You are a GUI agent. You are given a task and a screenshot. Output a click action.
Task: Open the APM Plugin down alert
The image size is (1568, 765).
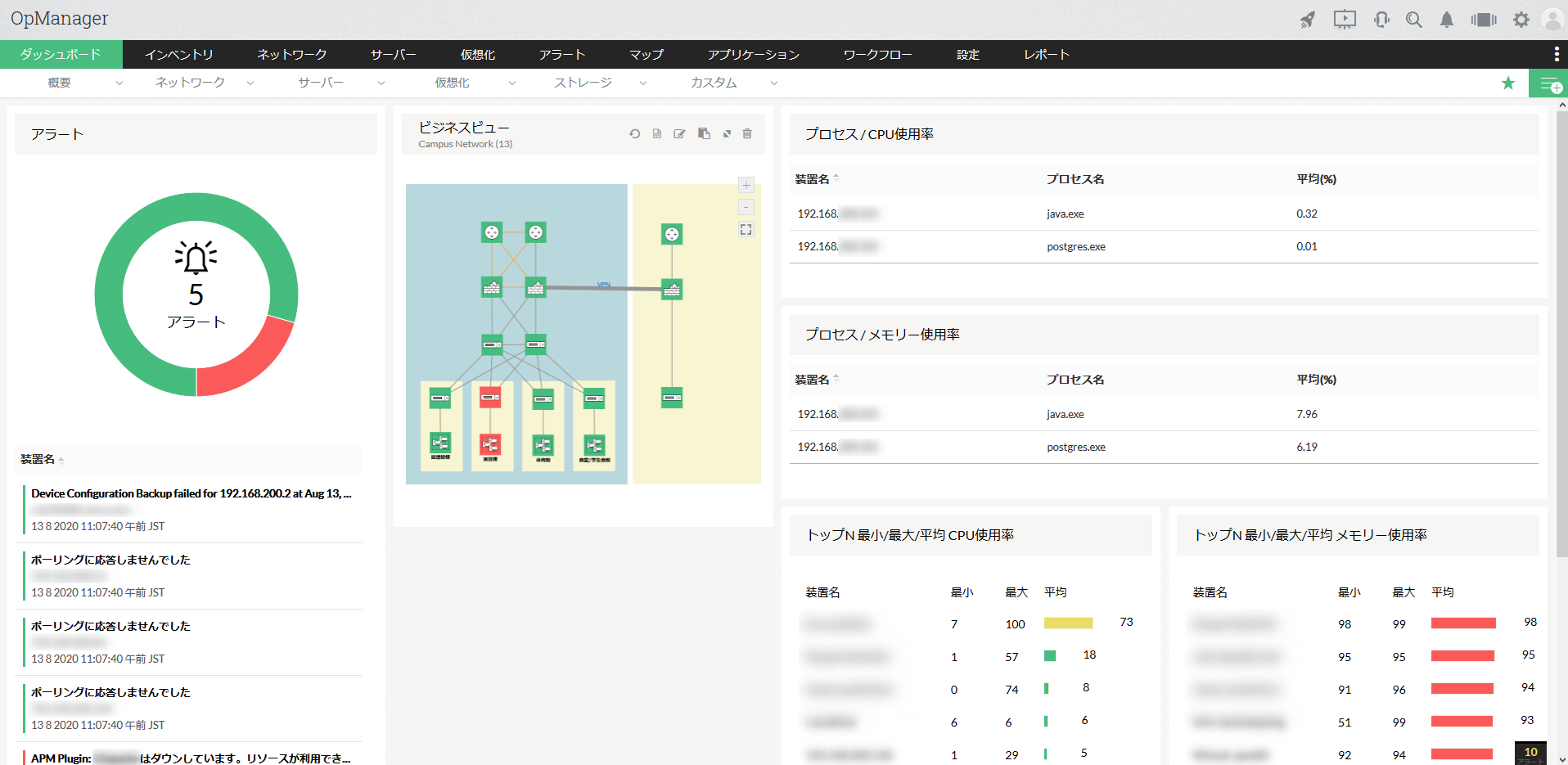click(x=191, y=758)
